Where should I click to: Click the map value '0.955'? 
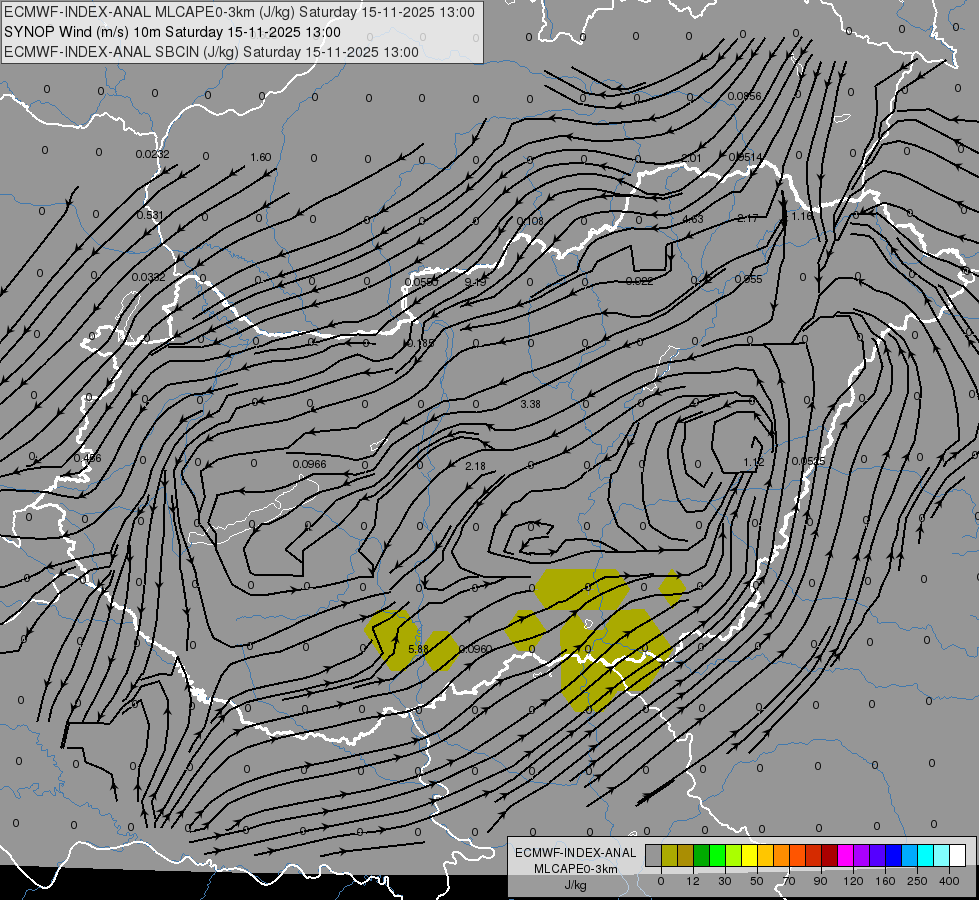[748, 279]
